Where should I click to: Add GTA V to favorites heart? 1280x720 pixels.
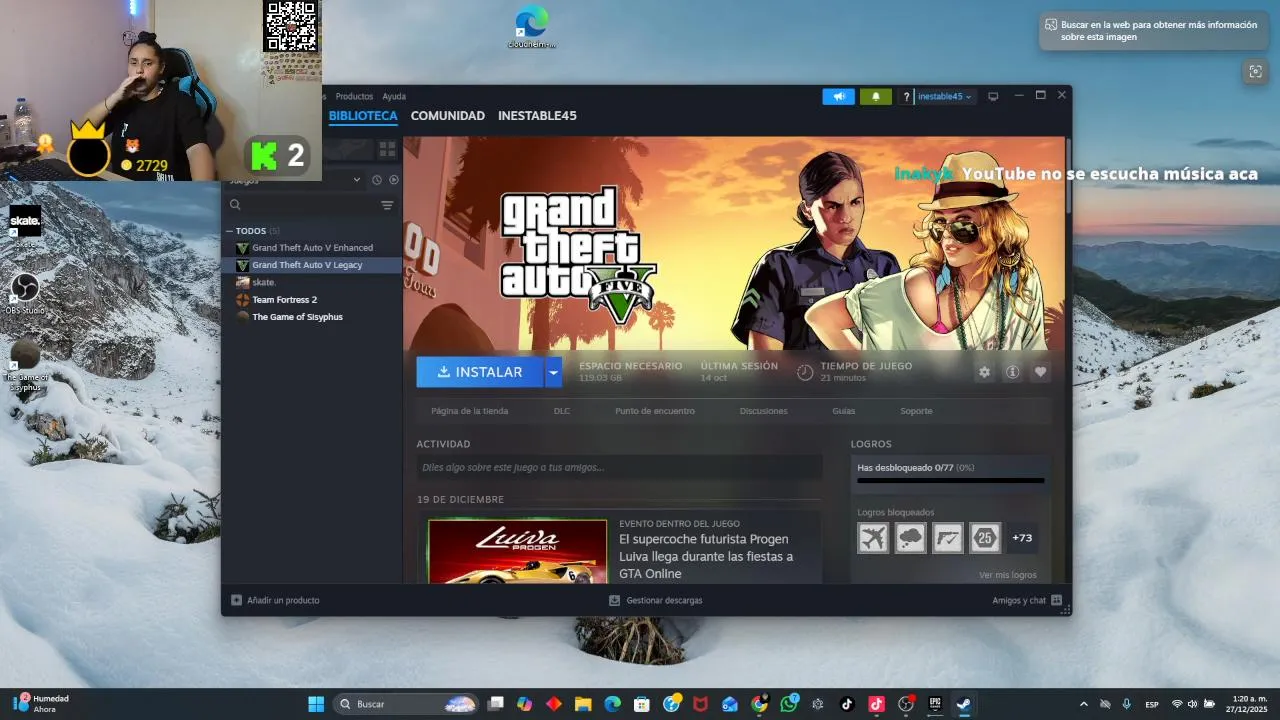(x=1040, y=372)
